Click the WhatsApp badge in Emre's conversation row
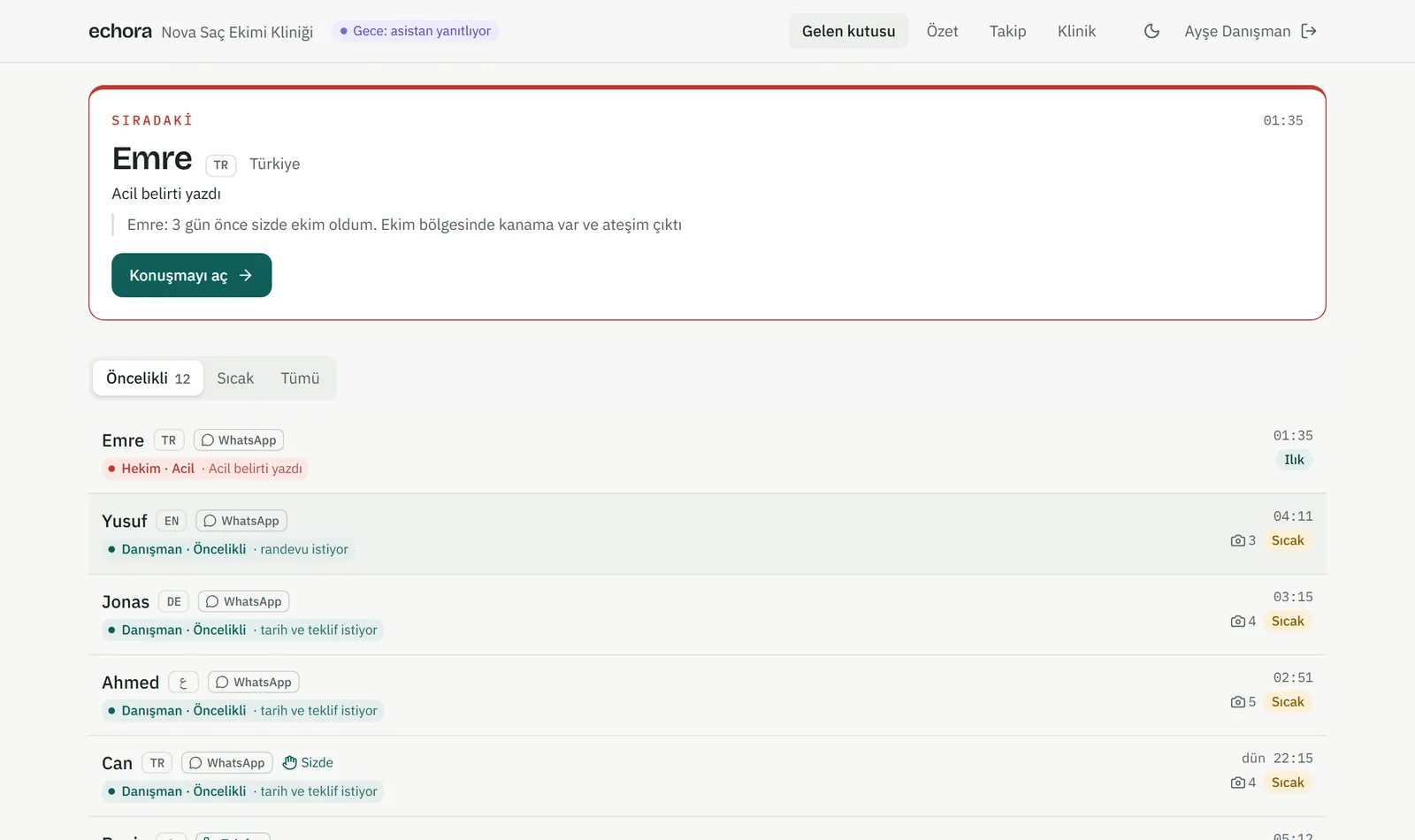This screenshot has height=840, width=1415. 239,440
